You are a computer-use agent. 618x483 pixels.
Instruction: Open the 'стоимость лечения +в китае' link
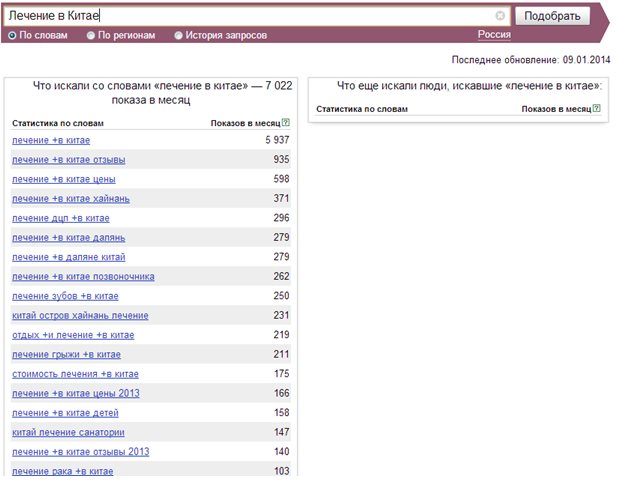75,374
